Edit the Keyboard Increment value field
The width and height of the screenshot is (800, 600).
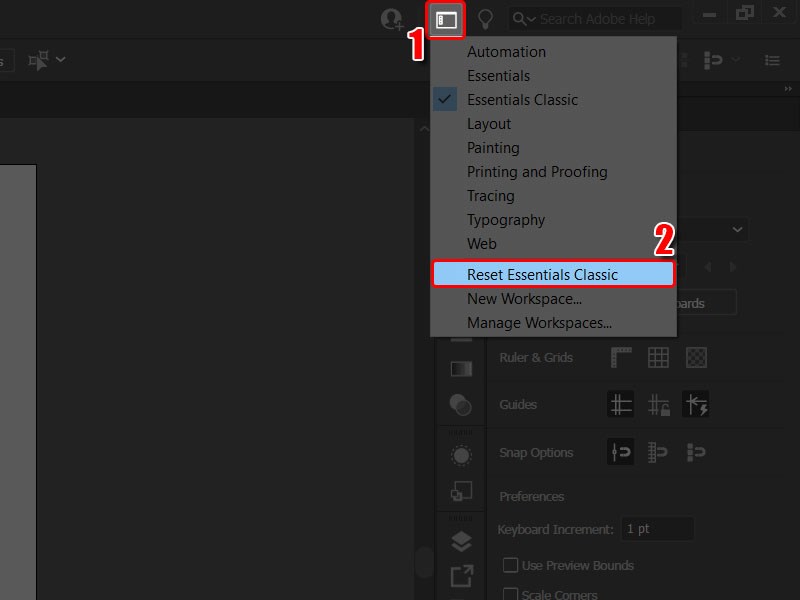[657, 528]
